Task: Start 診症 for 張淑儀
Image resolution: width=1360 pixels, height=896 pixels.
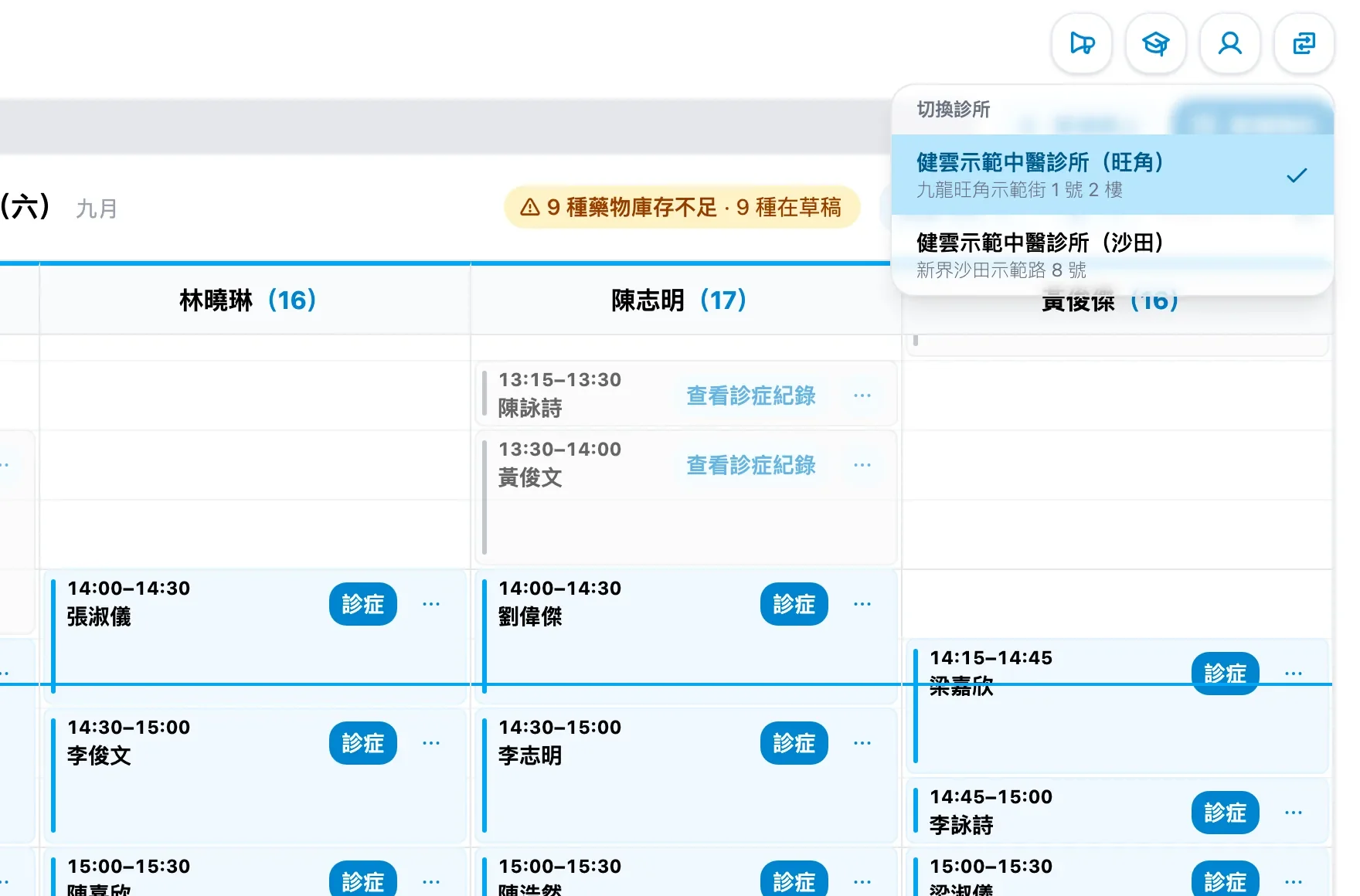Action: tap(363, 604)
